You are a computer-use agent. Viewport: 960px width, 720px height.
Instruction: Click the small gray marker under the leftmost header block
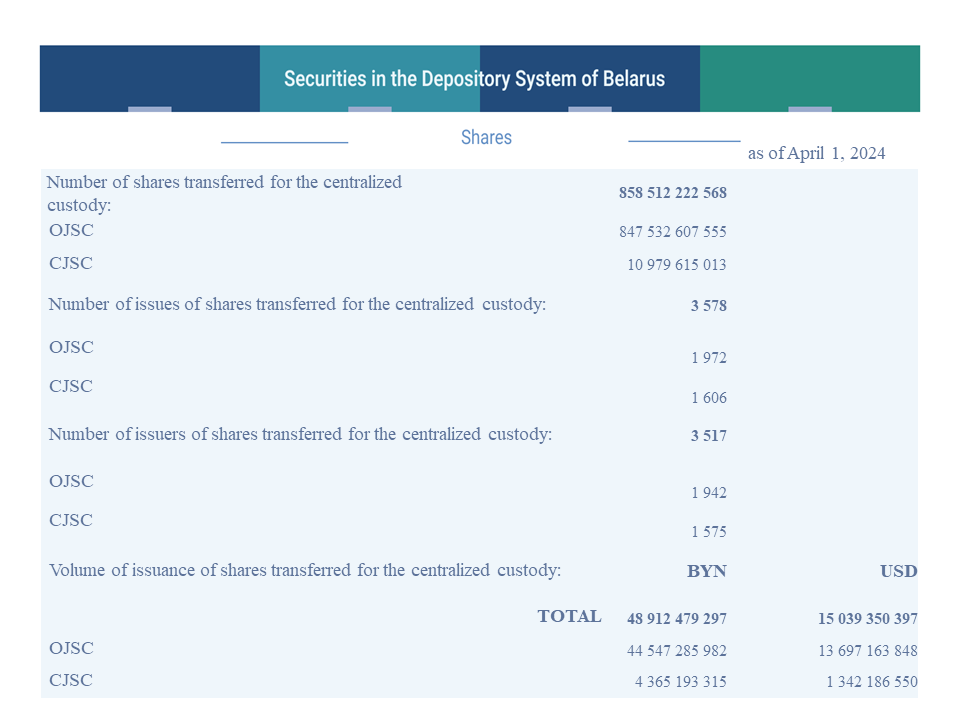[x=149, y=109]
